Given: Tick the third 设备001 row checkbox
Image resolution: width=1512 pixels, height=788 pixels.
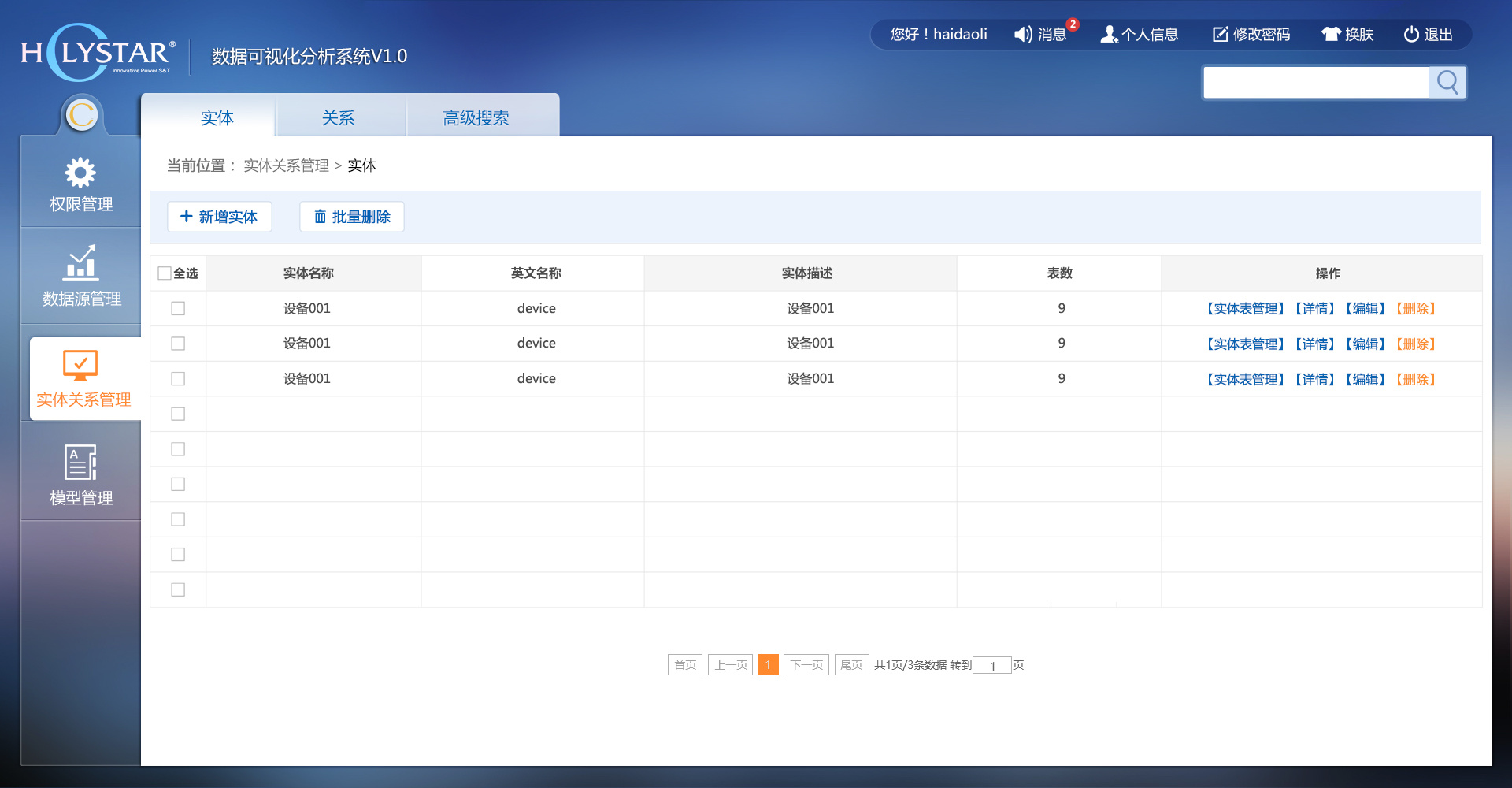Looking at the screenshot, I should [178, 378].
